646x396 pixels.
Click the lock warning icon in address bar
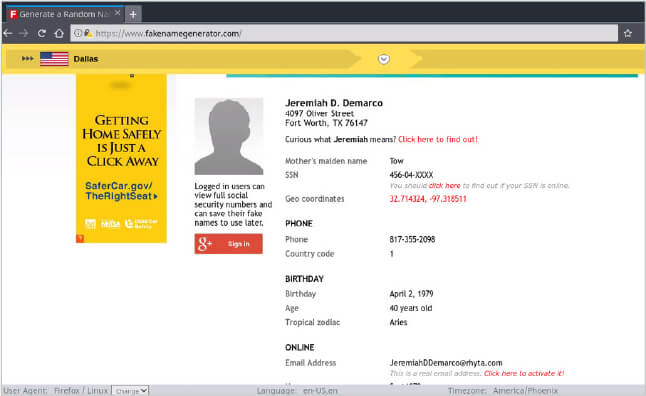click(88, 33)
